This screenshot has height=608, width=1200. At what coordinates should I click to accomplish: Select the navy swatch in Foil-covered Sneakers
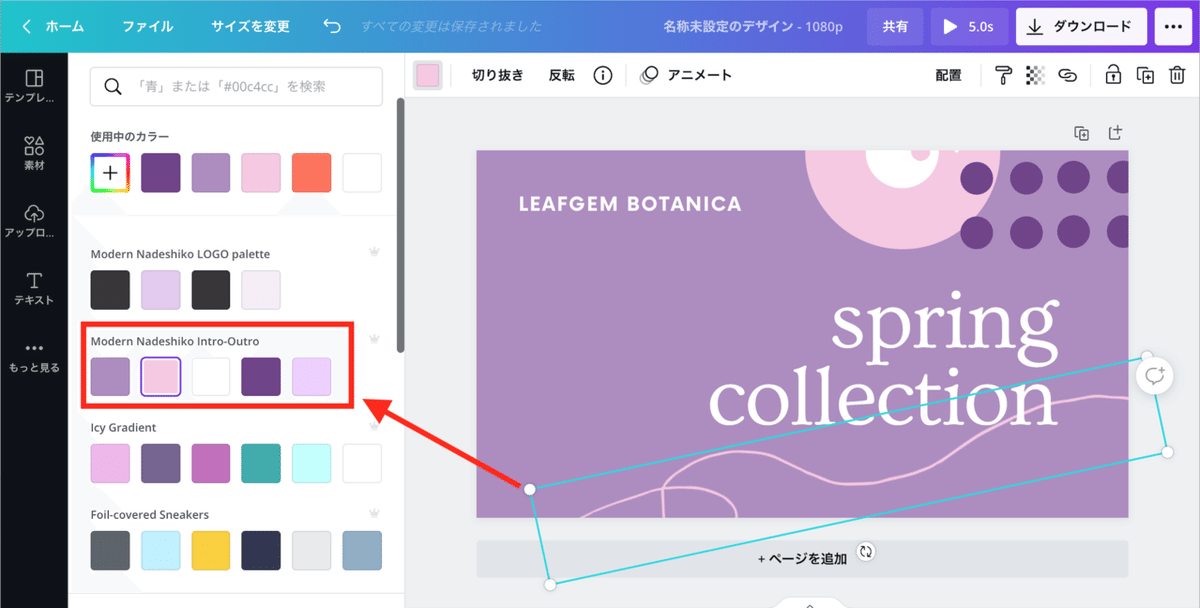click(261, 550)
